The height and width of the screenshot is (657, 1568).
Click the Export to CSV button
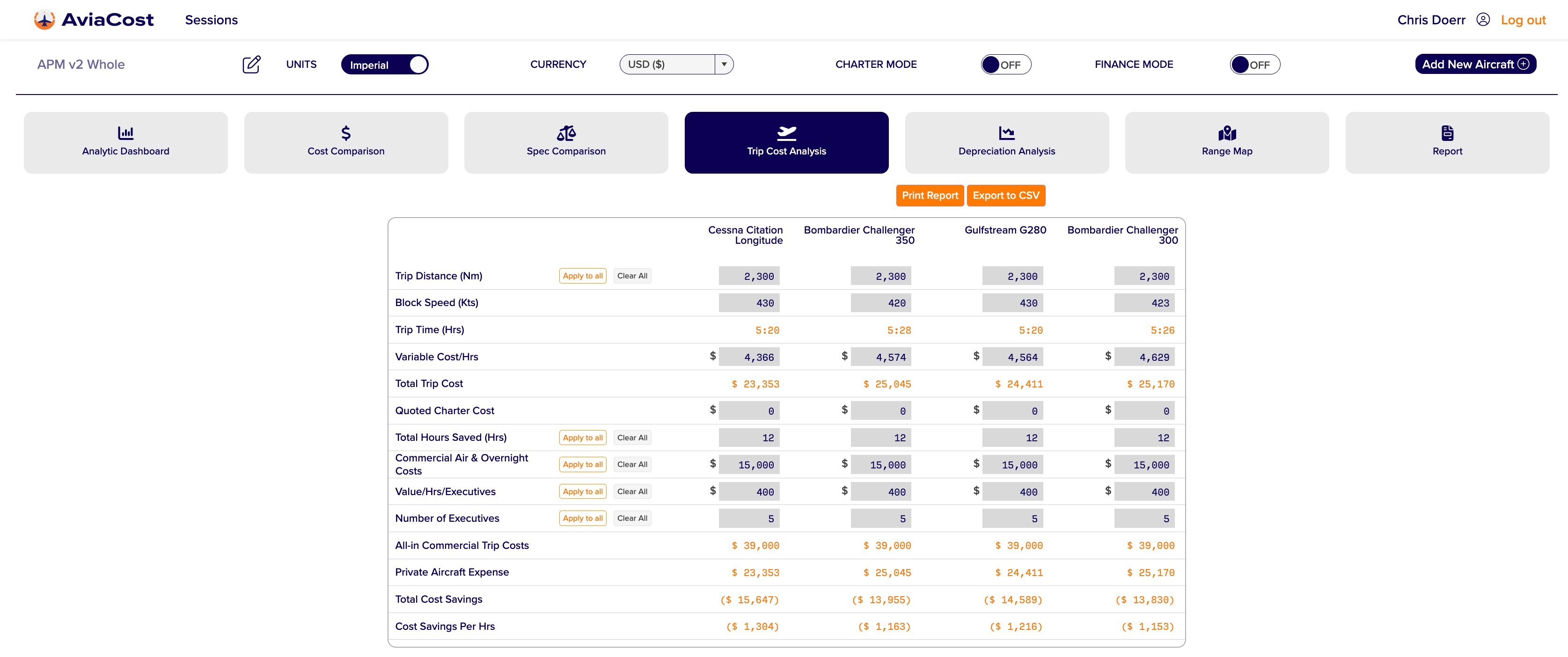(1005, 195)
